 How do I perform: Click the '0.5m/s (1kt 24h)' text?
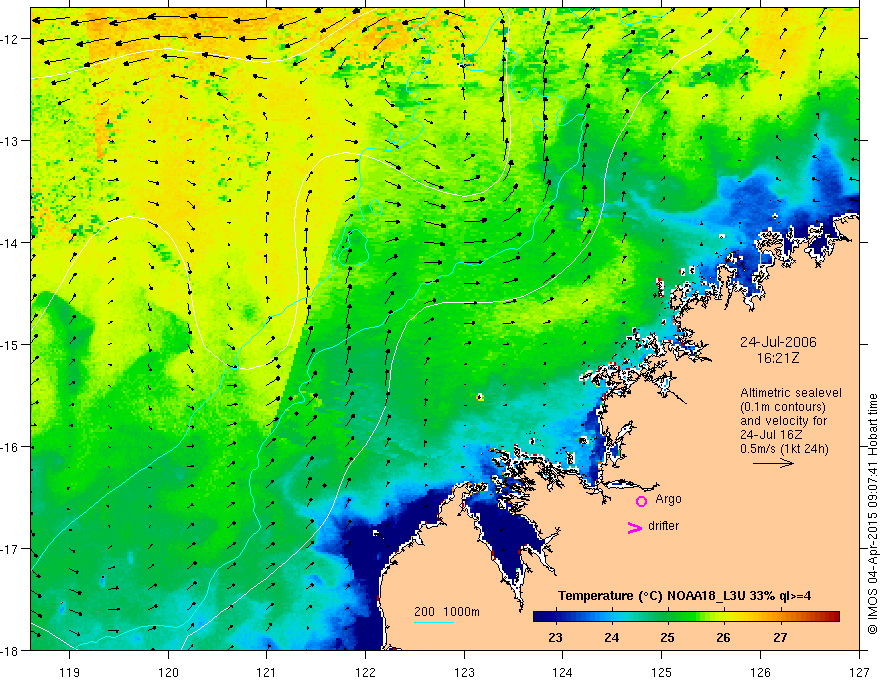(784, 449)
